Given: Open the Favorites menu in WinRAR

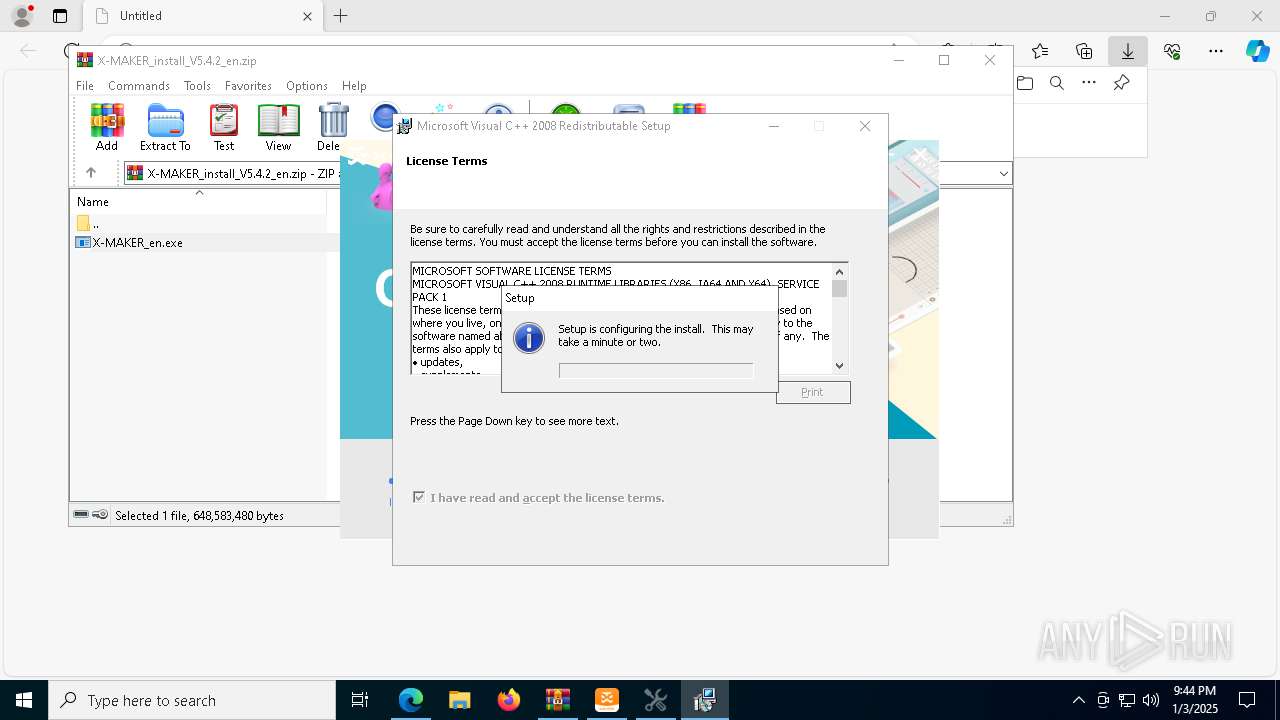Looking at the screenshot, I should pyautogui.click(x=248, y=86).
